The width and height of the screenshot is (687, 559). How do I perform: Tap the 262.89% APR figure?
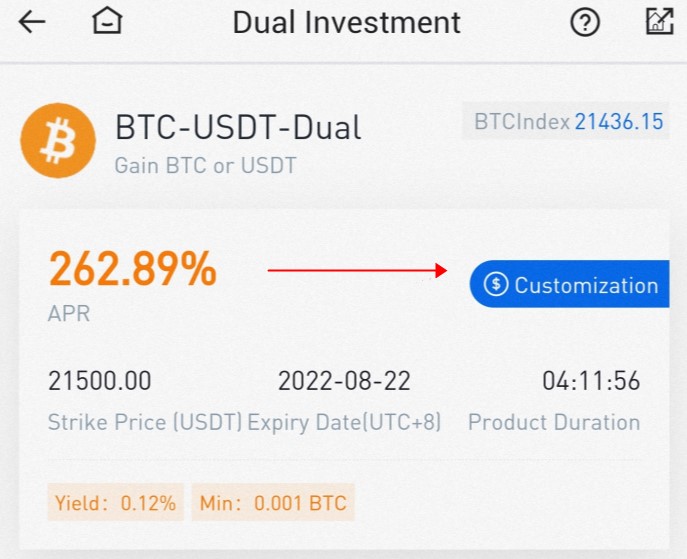pos(133,268)
